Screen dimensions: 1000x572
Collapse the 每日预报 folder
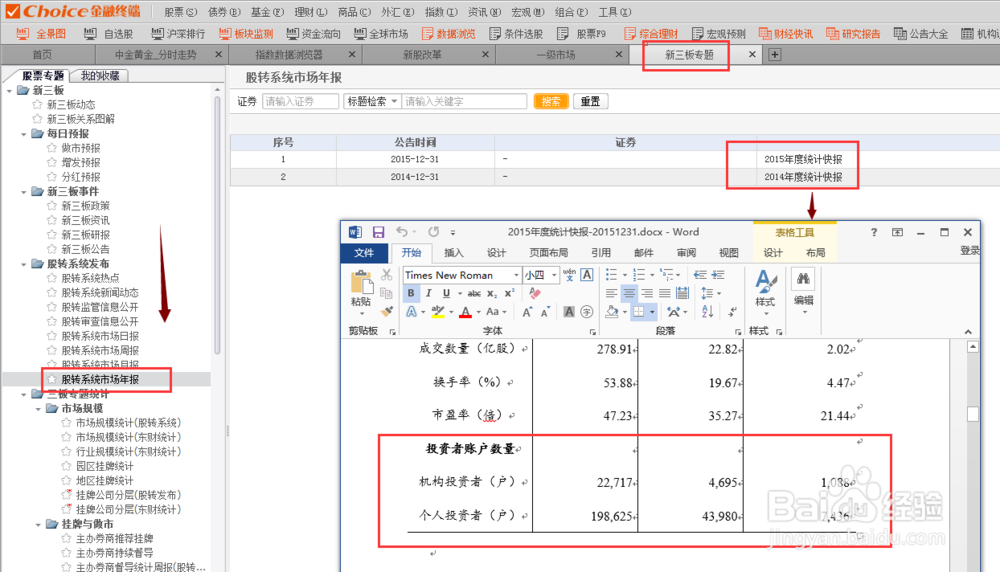tap(24, 134)
